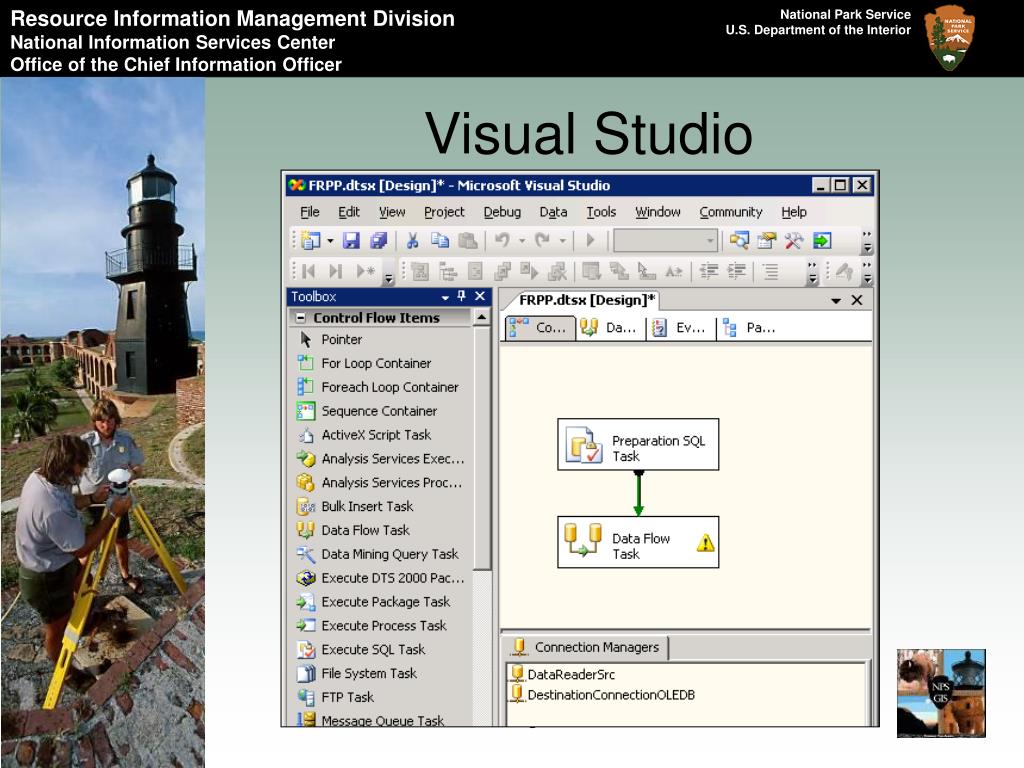Click the Paste icon in toolbar
The width and height of the screenshot is (1024, 768).
[468, 241]
